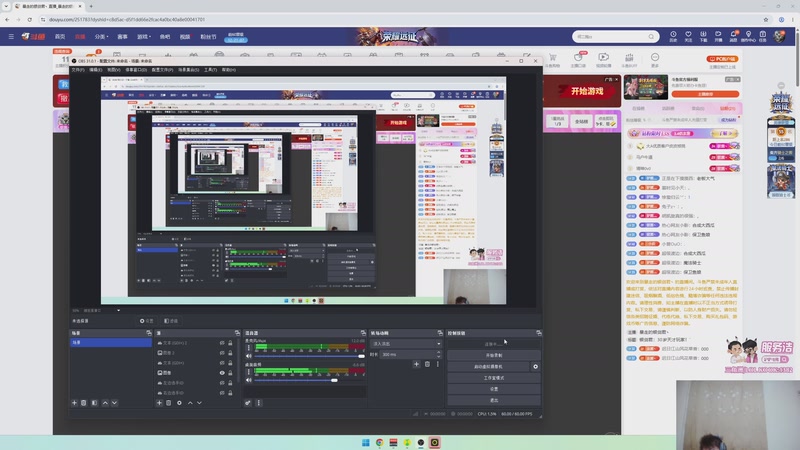The height and width of the screenshot is (450, 800).
Task: Open 历史 history icon in Douyu header
Action: [x=673, y=36]
